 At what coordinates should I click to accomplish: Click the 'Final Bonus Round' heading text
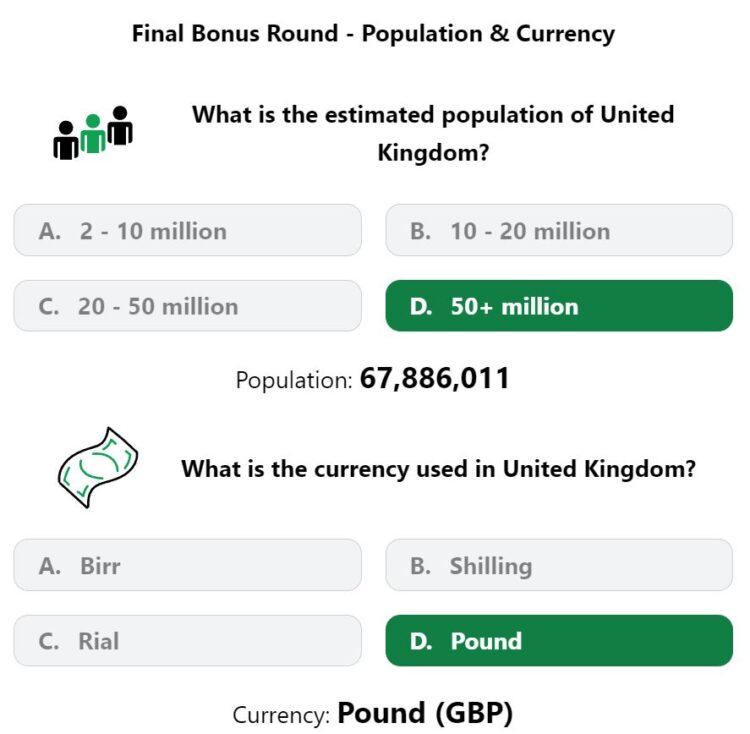pos(235,33)
